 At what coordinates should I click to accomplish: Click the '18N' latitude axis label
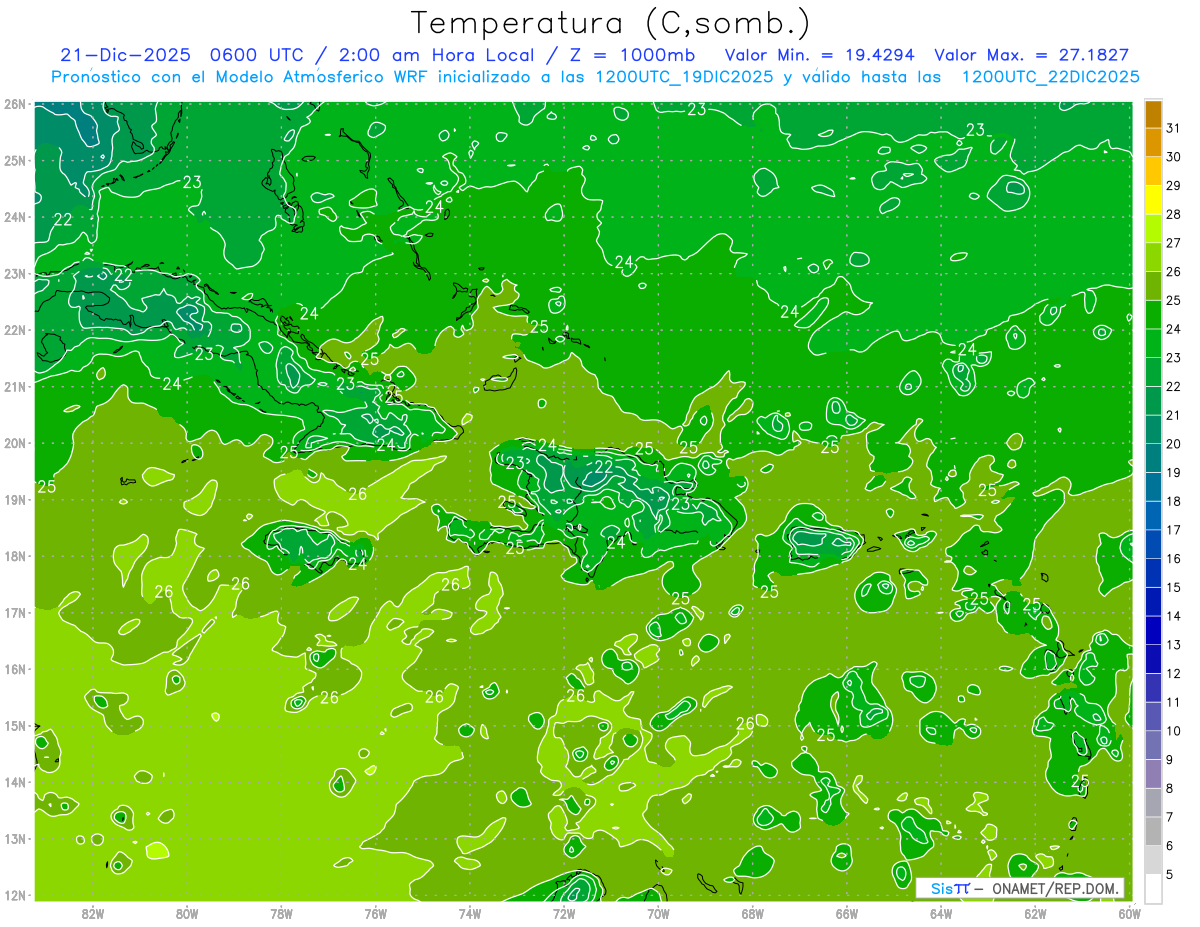tap(15, 556)
